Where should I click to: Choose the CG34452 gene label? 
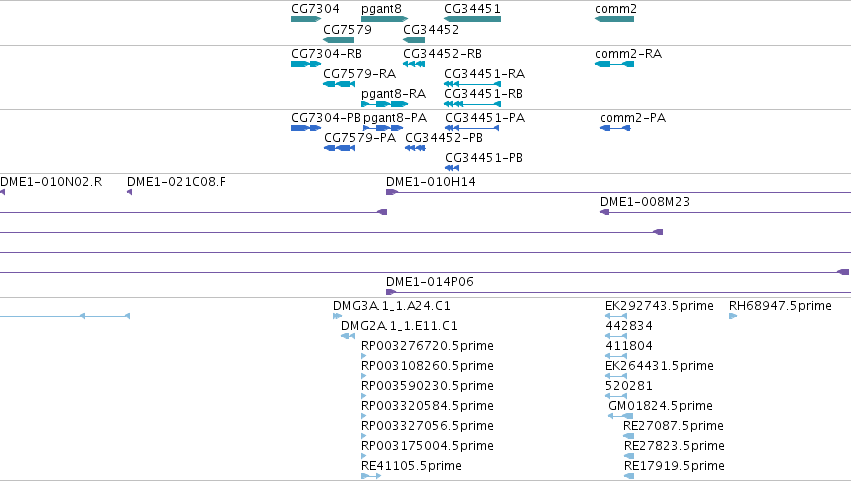pos(431,29)
